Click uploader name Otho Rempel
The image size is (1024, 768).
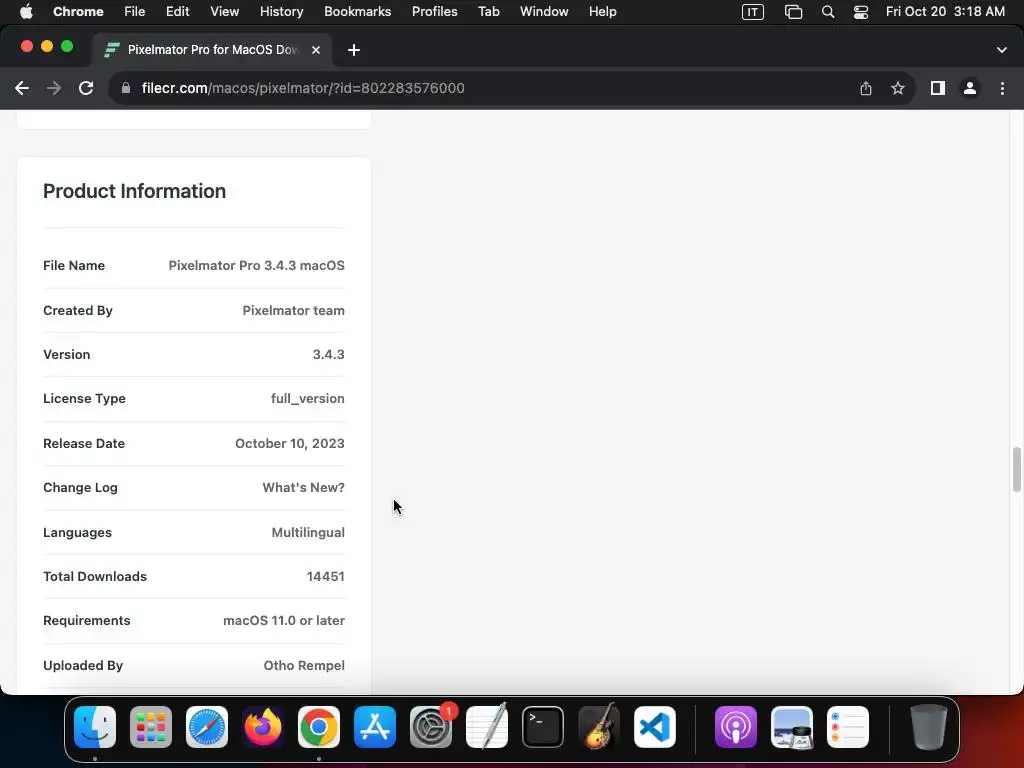click(x=304, y=665)
